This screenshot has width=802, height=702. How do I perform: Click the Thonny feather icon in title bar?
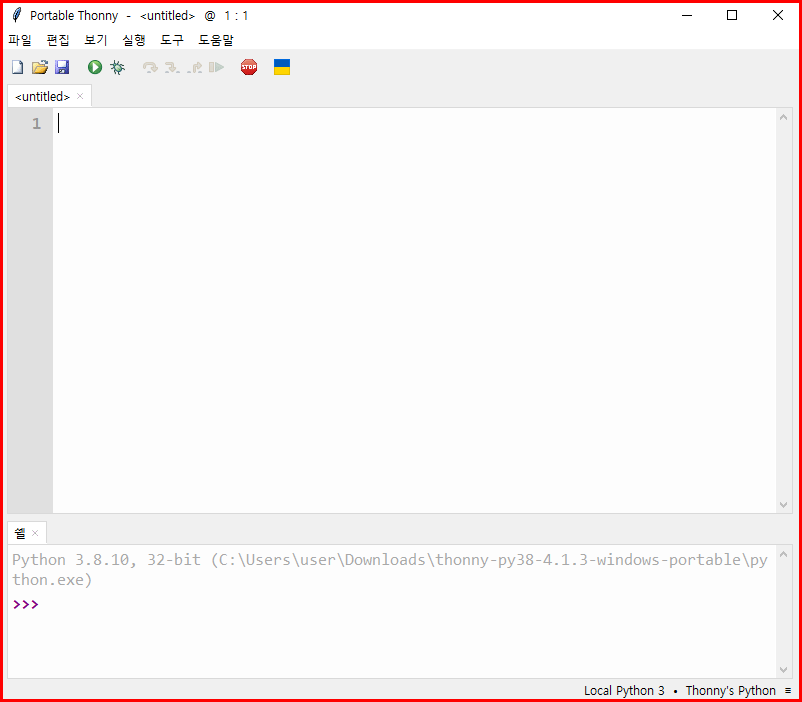tap(17, 15)
